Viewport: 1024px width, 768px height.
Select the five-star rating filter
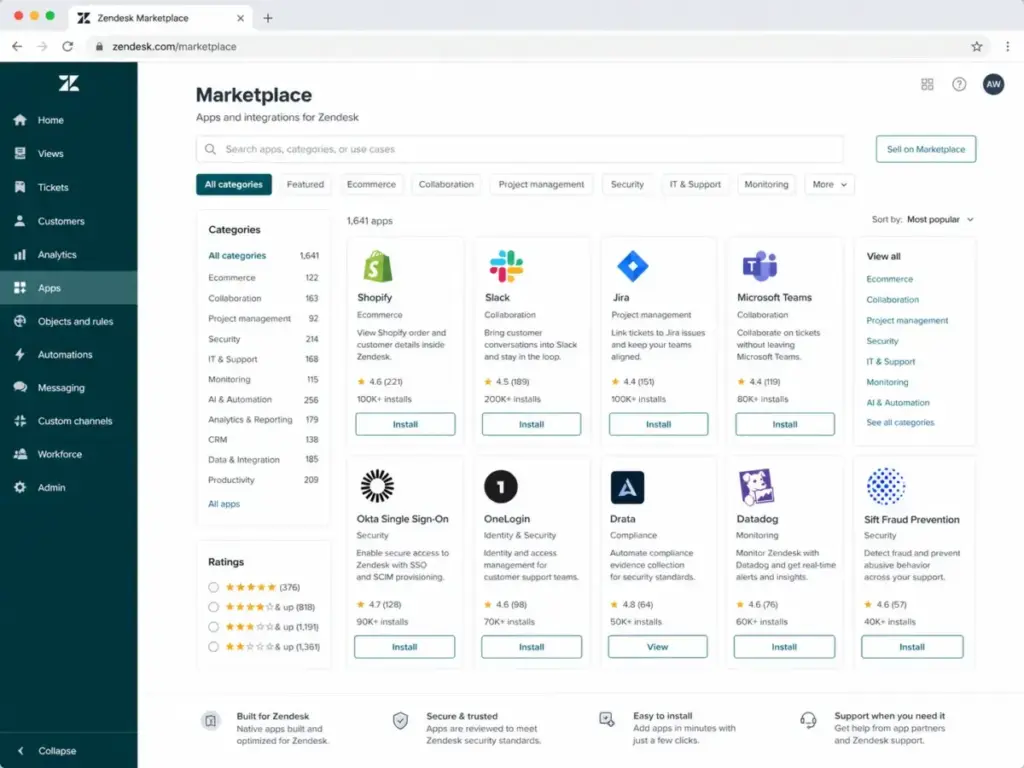pos(214,587)
